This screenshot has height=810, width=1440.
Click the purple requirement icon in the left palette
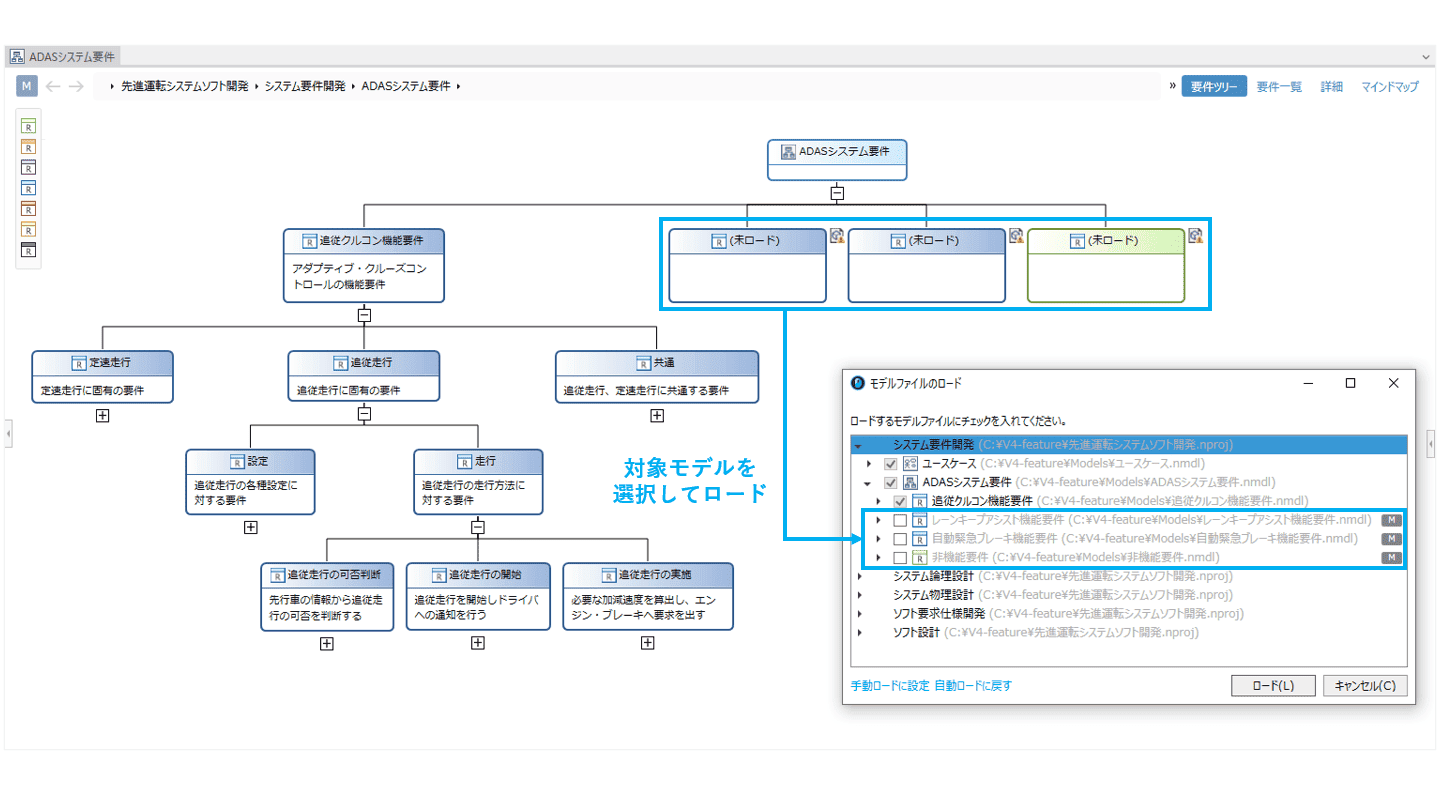(x=29, y=167)
